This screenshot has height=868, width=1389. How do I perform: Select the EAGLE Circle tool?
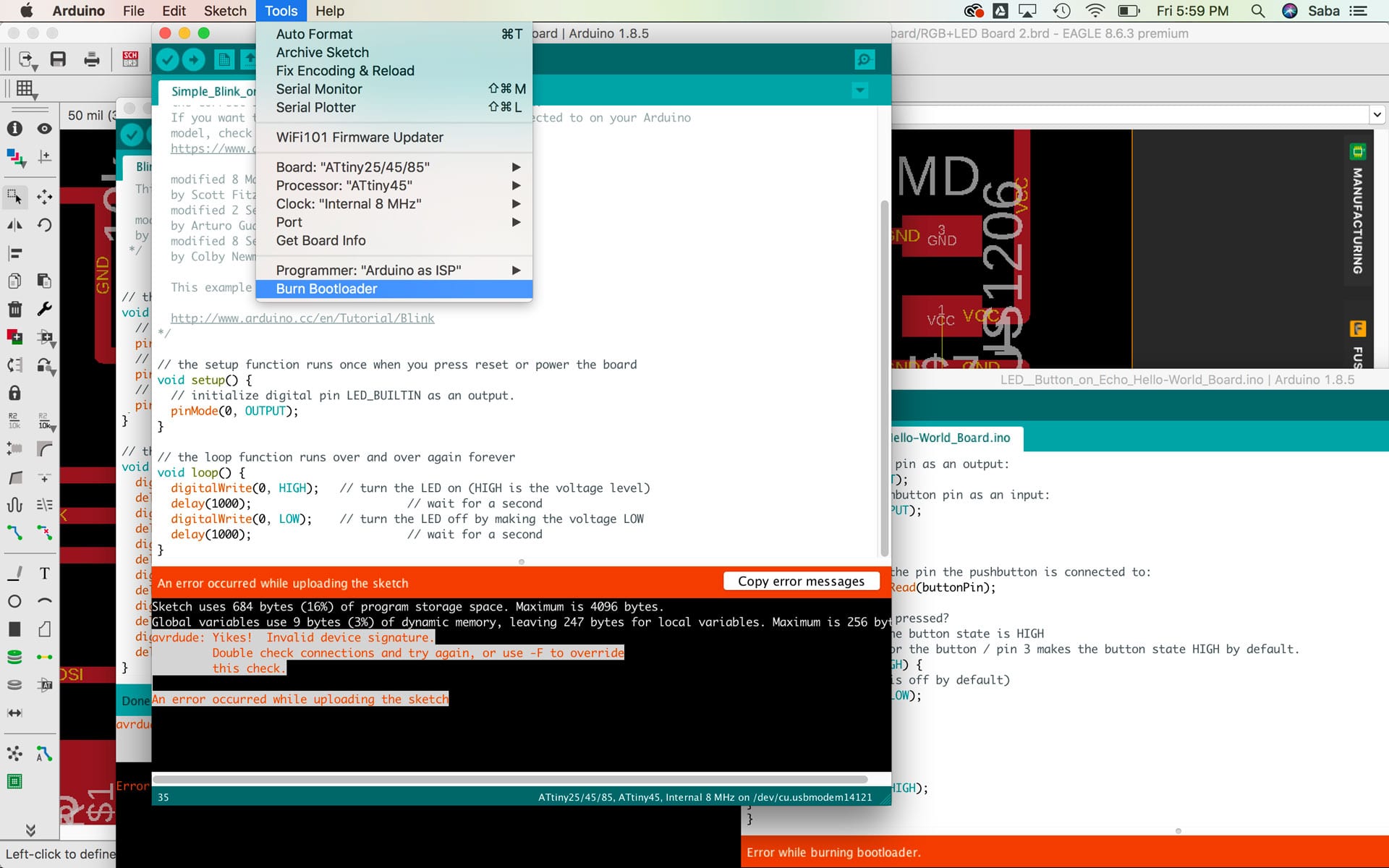(x=14, y=601)
